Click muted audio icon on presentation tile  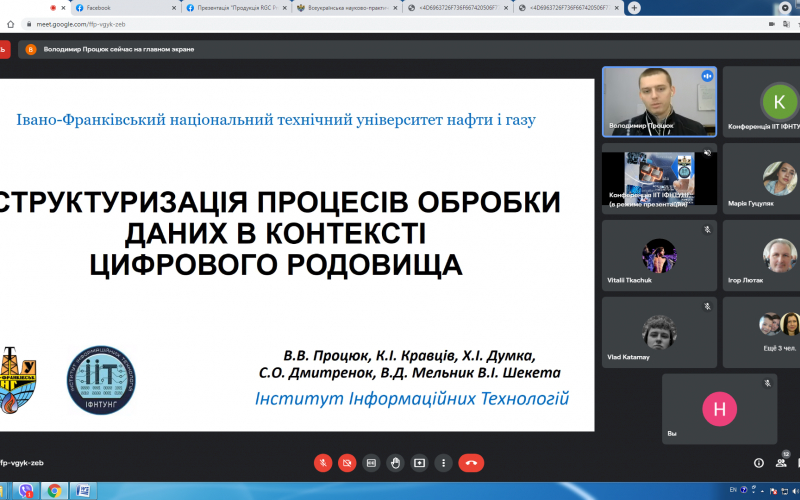point(707,153)
